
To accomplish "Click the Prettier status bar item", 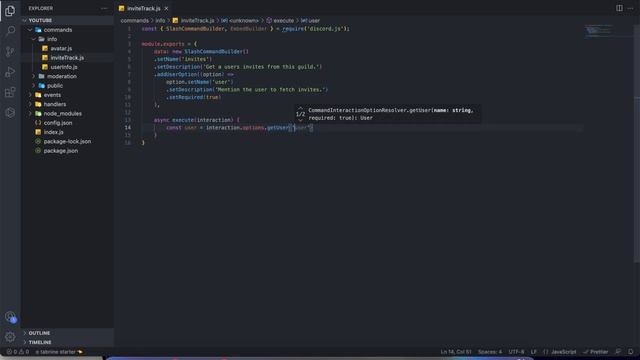I will coord(596,352).
